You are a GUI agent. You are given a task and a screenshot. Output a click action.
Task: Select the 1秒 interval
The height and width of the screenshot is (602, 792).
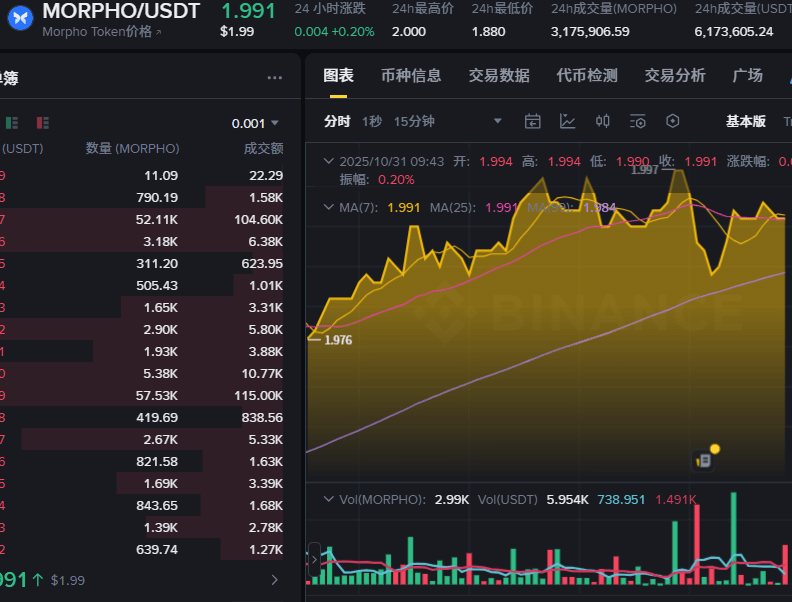click(372, 121)
